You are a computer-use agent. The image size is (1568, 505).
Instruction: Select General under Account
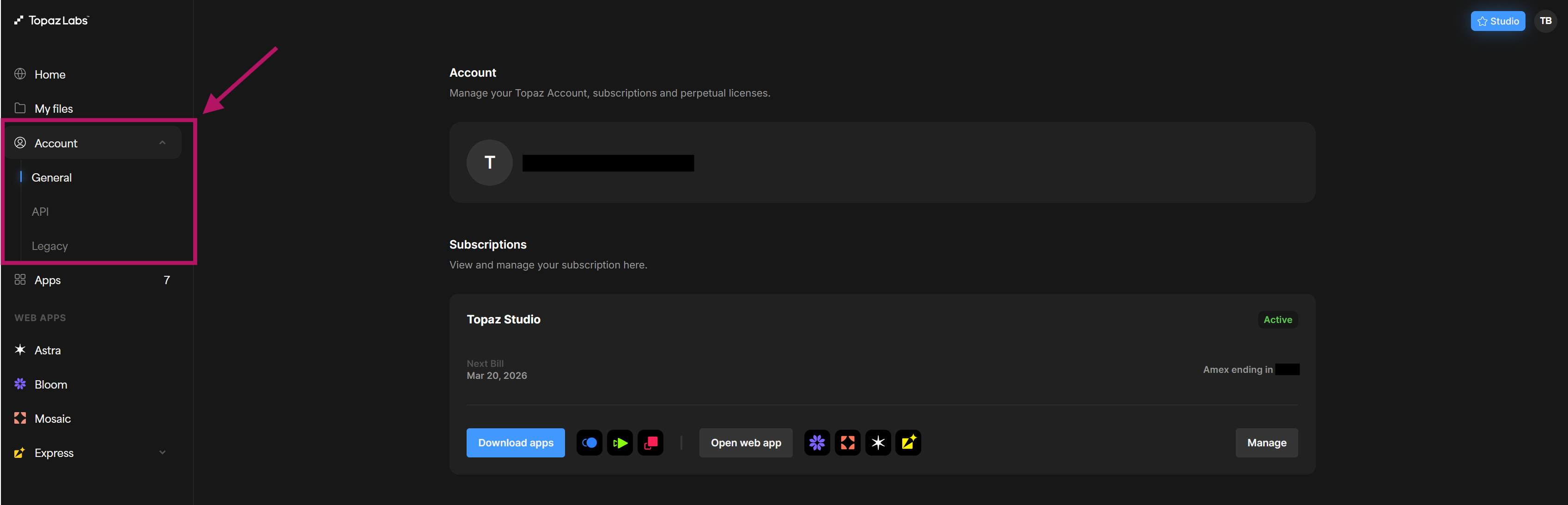click(x=52, y=178)
